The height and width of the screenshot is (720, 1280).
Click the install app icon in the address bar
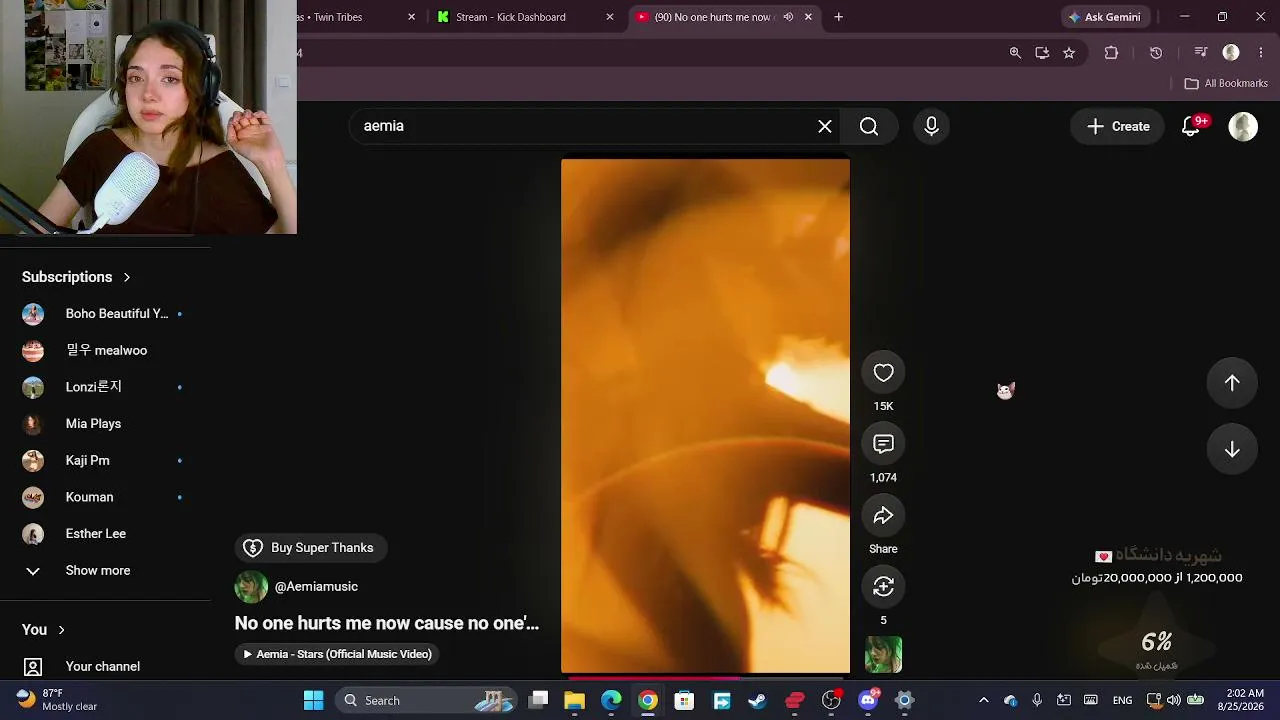pyautogui.click(x=1042, y=53)
